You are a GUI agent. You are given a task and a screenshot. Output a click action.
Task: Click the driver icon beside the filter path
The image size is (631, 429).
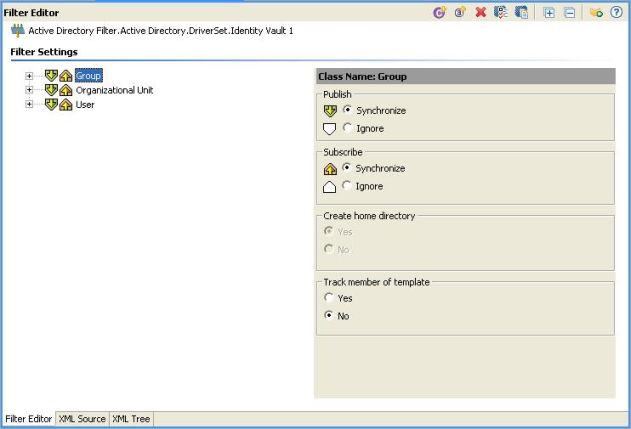coord(18,31)
